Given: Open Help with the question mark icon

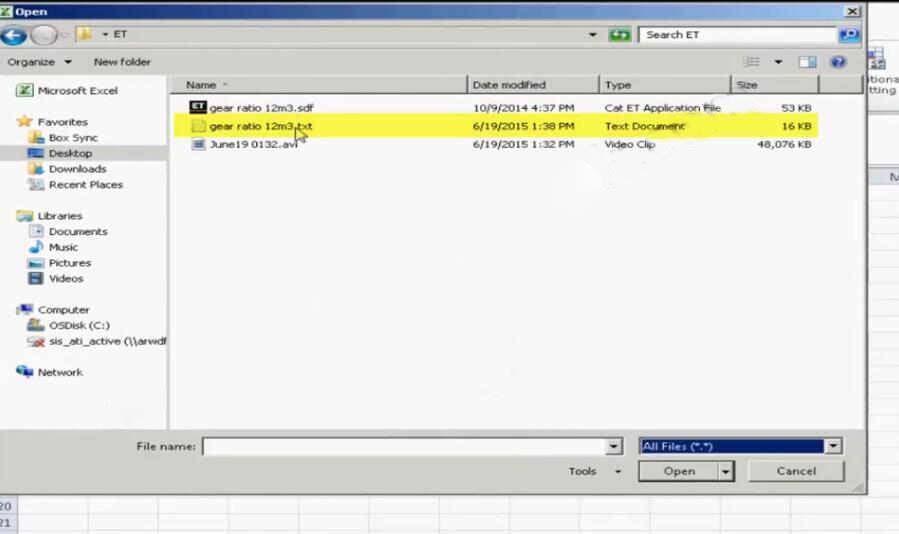Looking at the screenshot, I should tap(838, 61).
